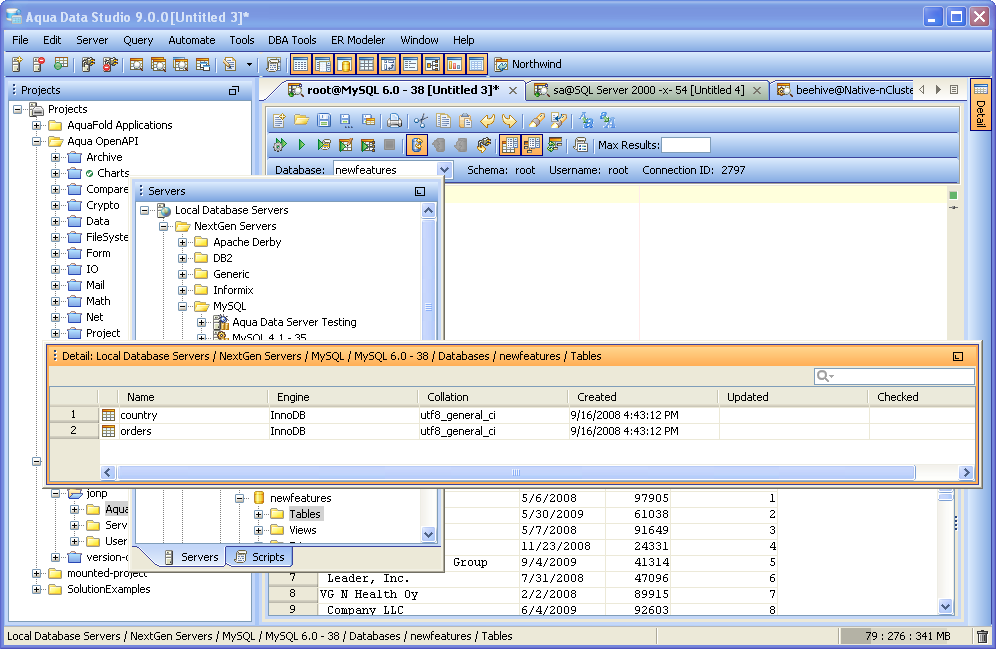Restore the Servers panel window
This screenshot has height=649, width=996.
click(421, 191)
